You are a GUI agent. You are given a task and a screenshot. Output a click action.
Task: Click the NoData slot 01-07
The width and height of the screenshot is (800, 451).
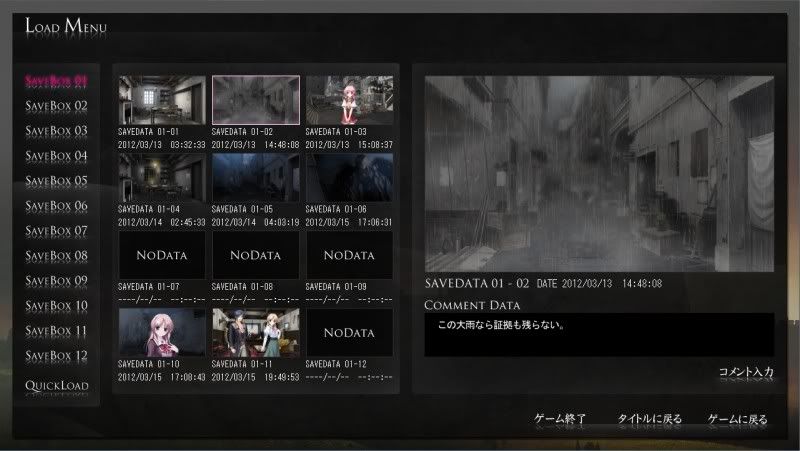(162, 255)
